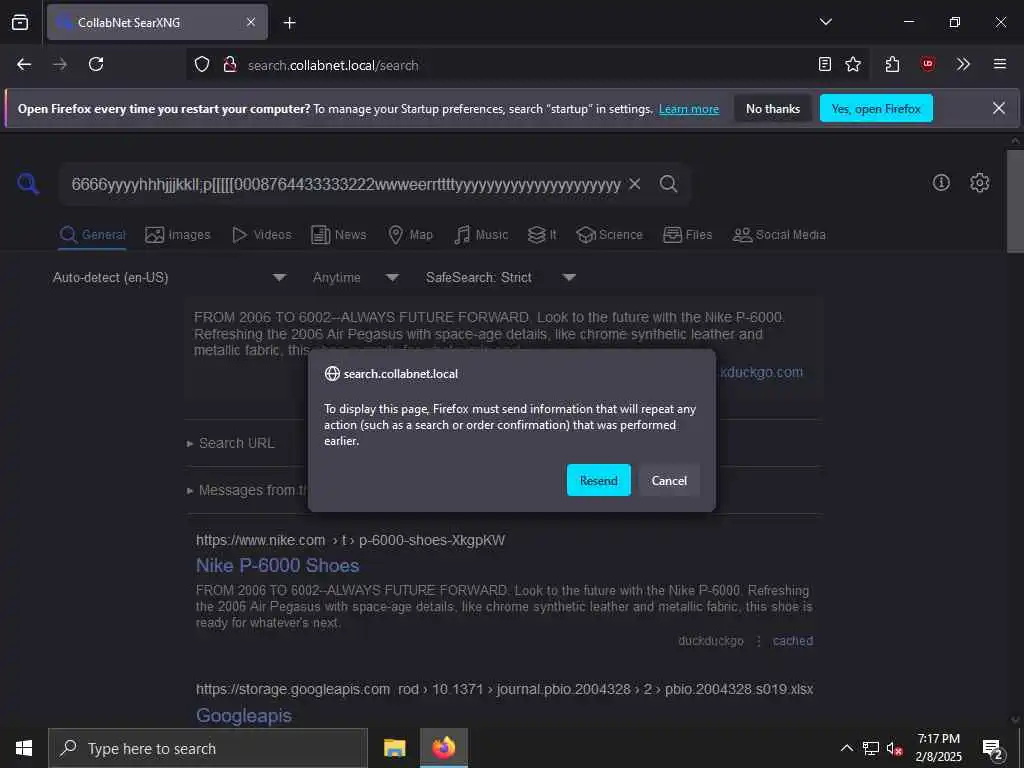Click Resend in the dialog
Screen dimensions: 1024x768
pyautogui.click(x=598, y=481)
